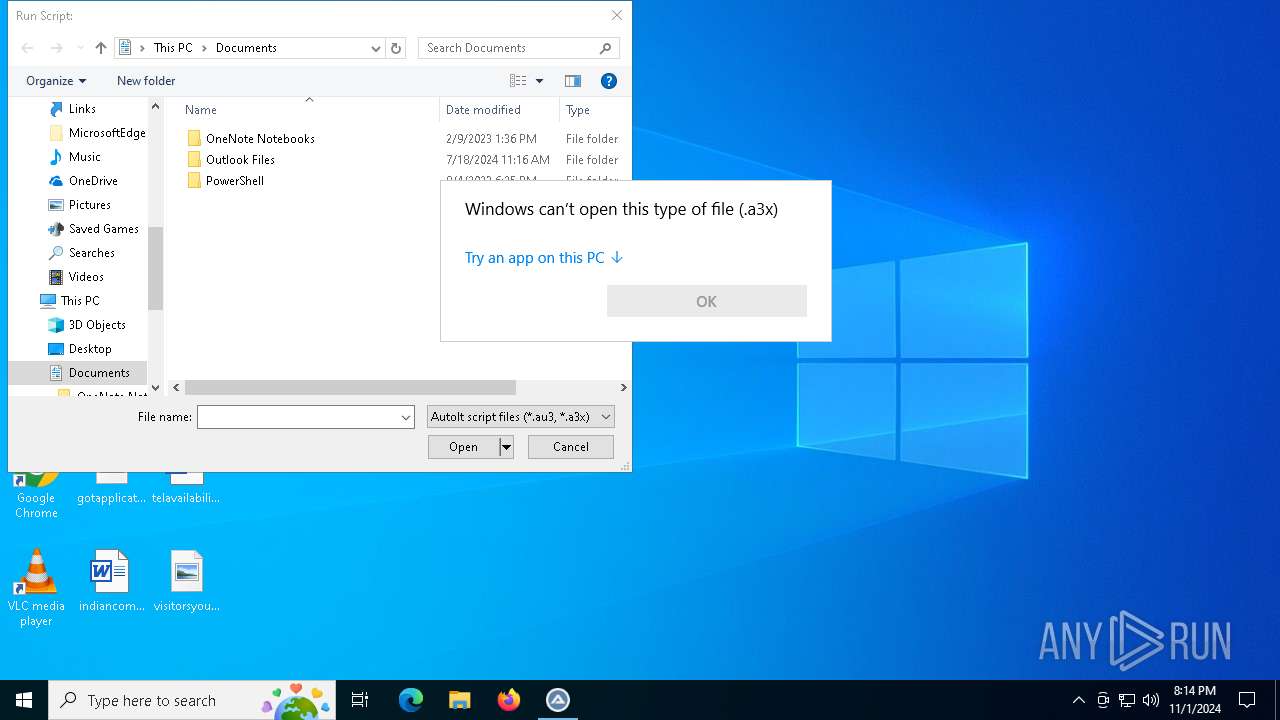1280x720 pixels.
Task: Cancel the Run Script dialog
Action: [571, 447]
